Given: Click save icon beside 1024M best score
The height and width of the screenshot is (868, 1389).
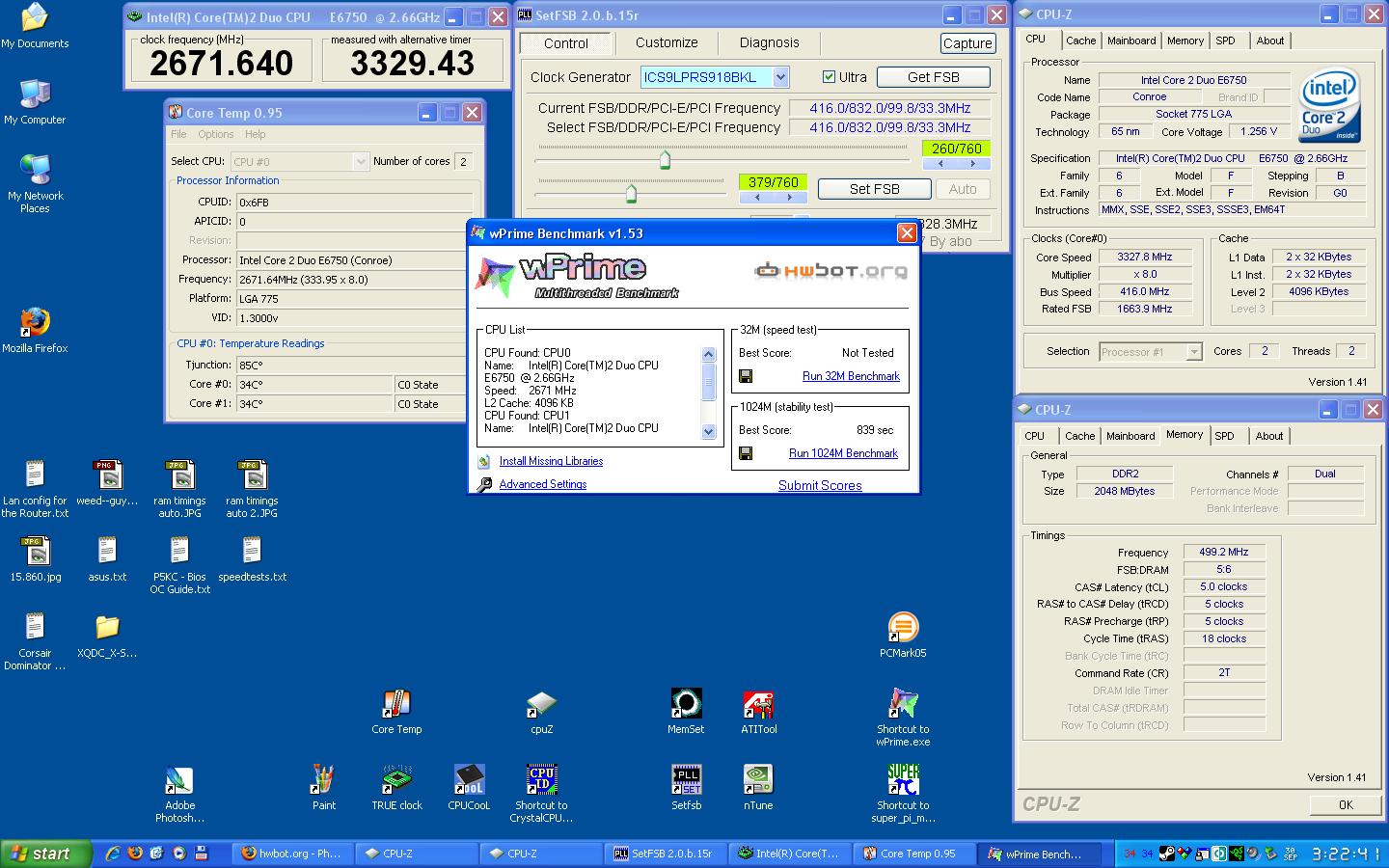Looking at the screenshot, I should tap(746, 453).
